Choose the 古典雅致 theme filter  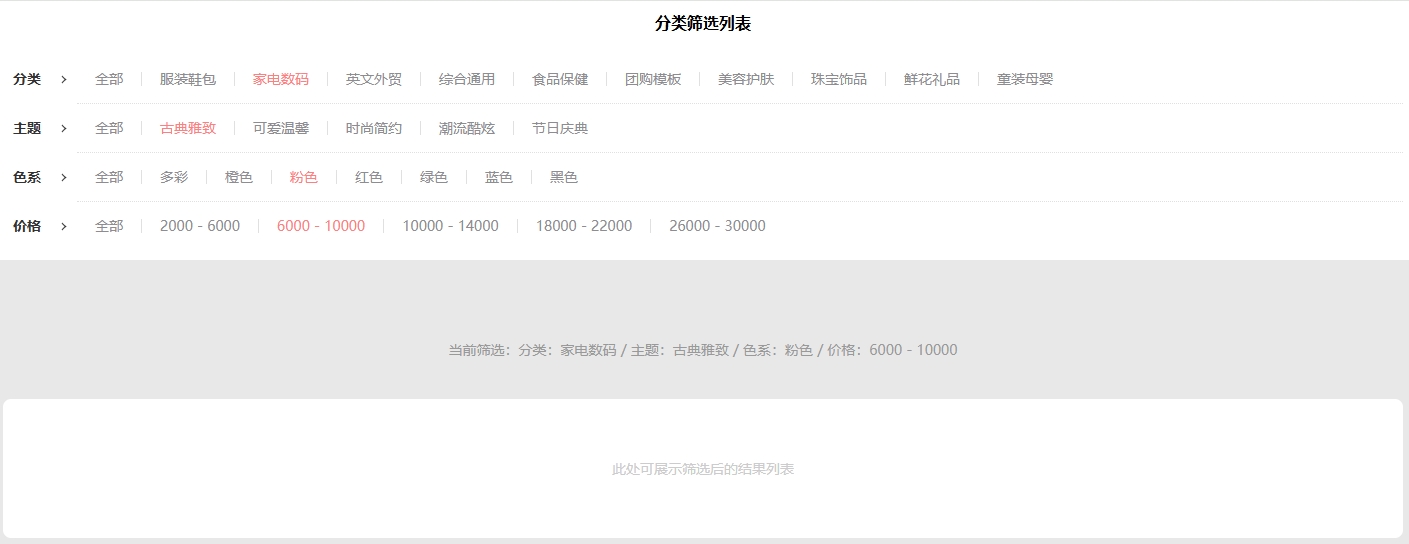[x=188, y=128]
